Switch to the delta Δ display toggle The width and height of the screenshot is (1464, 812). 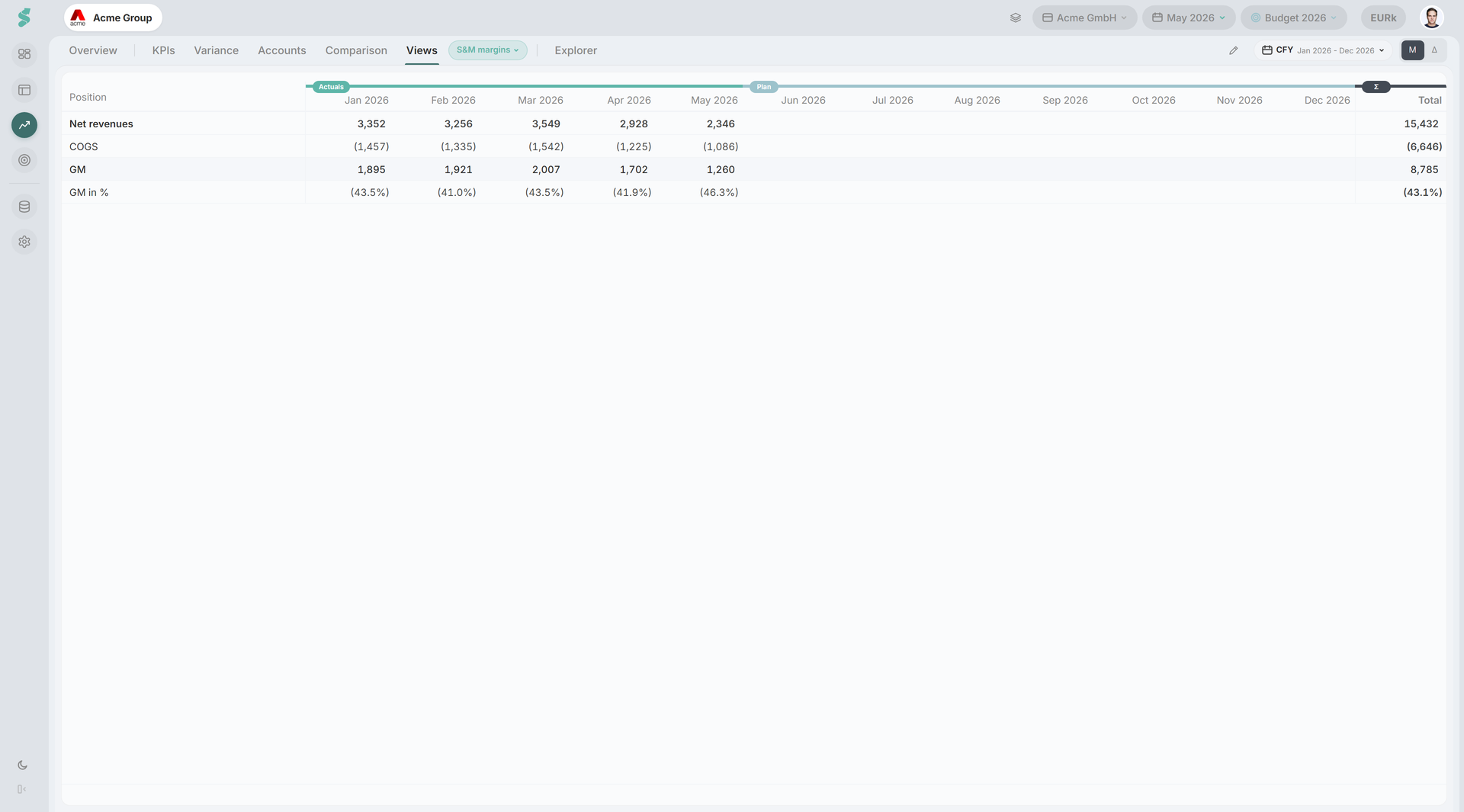tap(1434, 50)
